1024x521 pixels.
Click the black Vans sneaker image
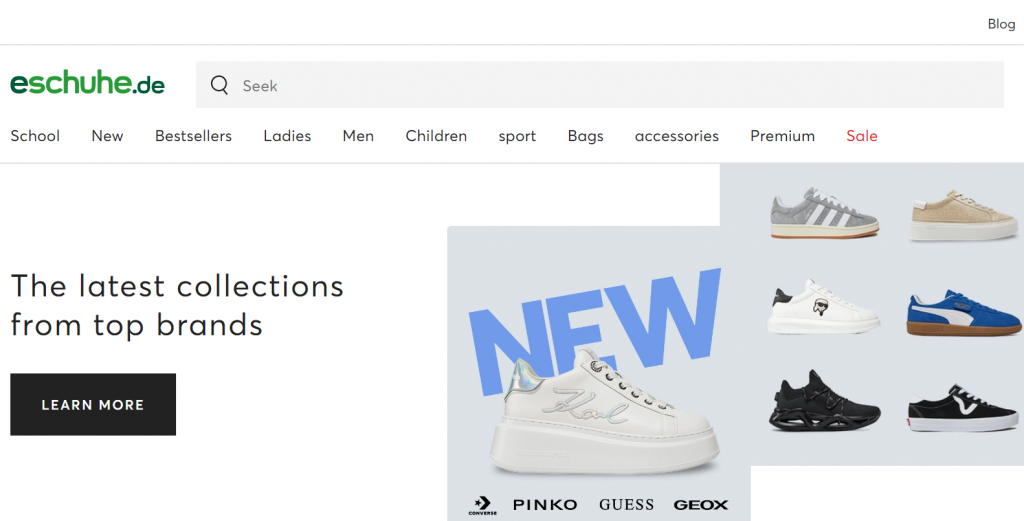pyautogui.click(x=963, y=408)
